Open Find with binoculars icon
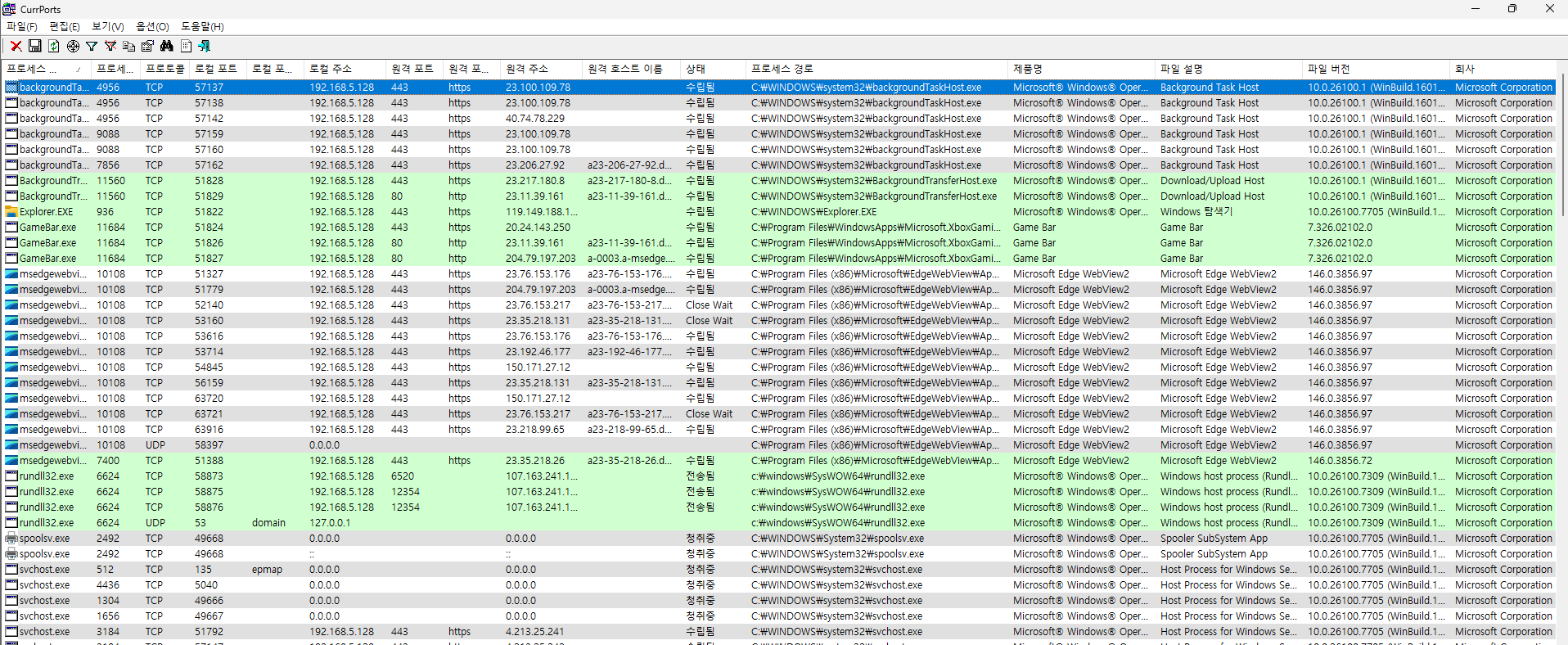This screenshot has width=1568, height=645. [x=167, y=46]
